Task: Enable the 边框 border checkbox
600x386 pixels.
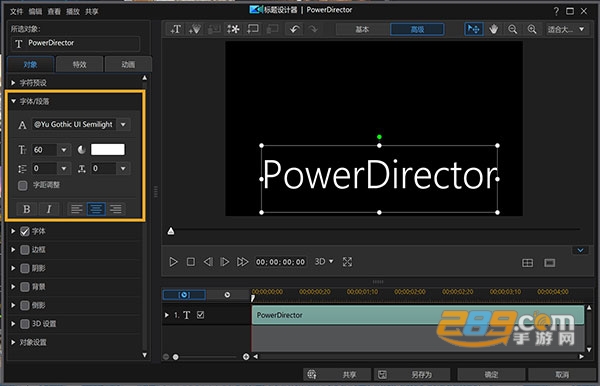Action: click(25, 250)
